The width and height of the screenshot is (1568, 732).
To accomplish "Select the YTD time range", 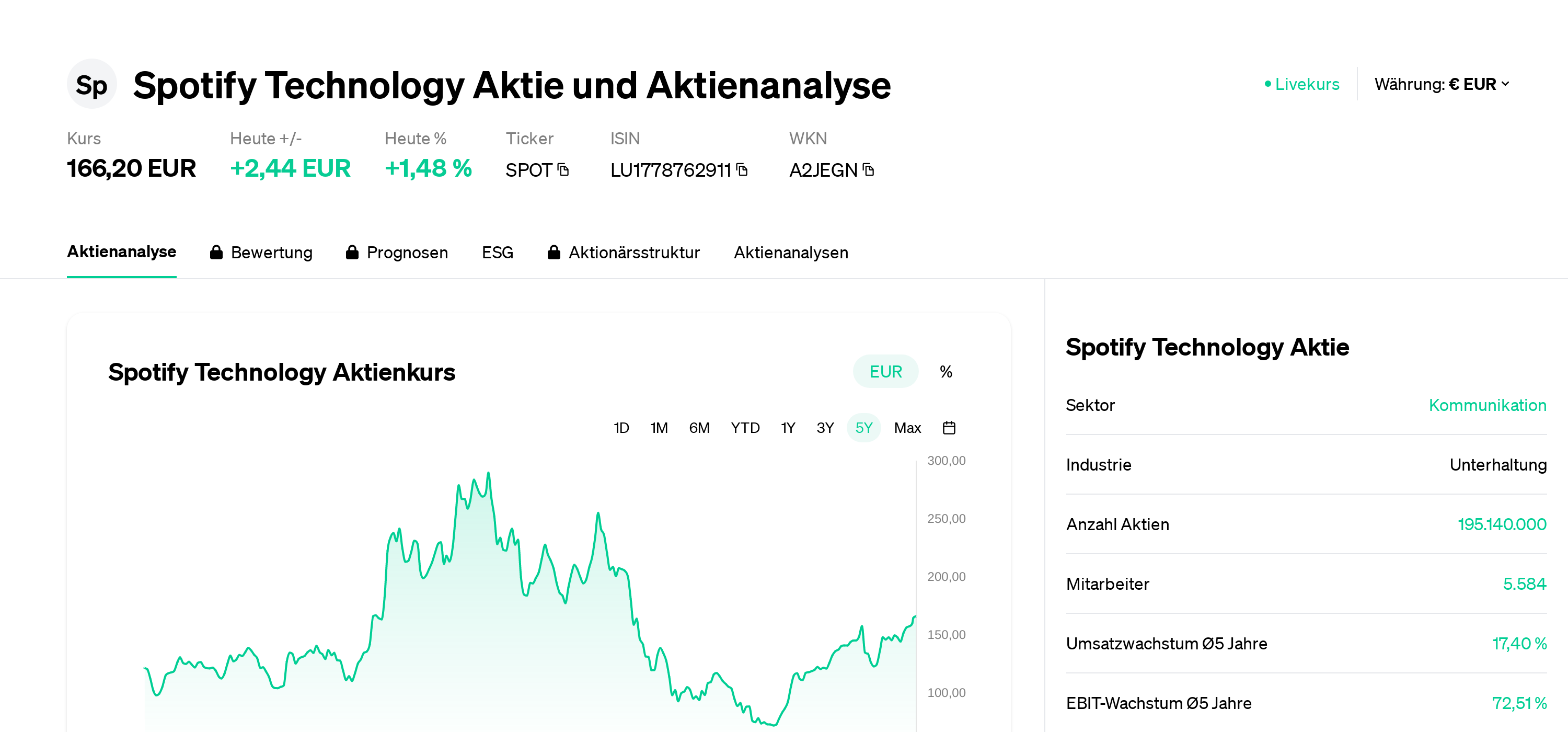I will click(x=746, y=428).
